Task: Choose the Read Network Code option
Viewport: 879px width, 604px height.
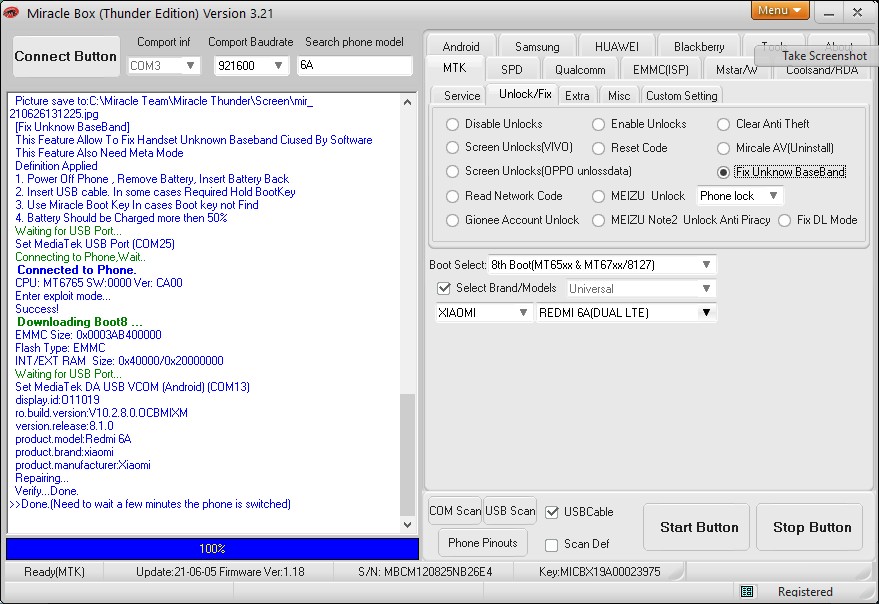Action: pyautogui.click(x=452, y=196)
